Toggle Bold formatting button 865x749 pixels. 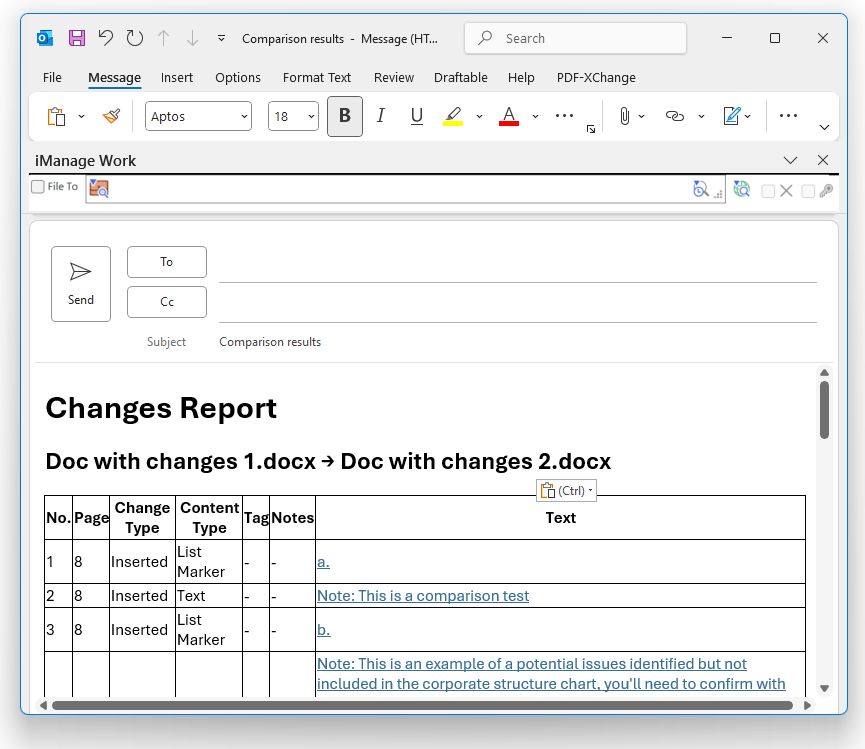click(x=345, y=116)
